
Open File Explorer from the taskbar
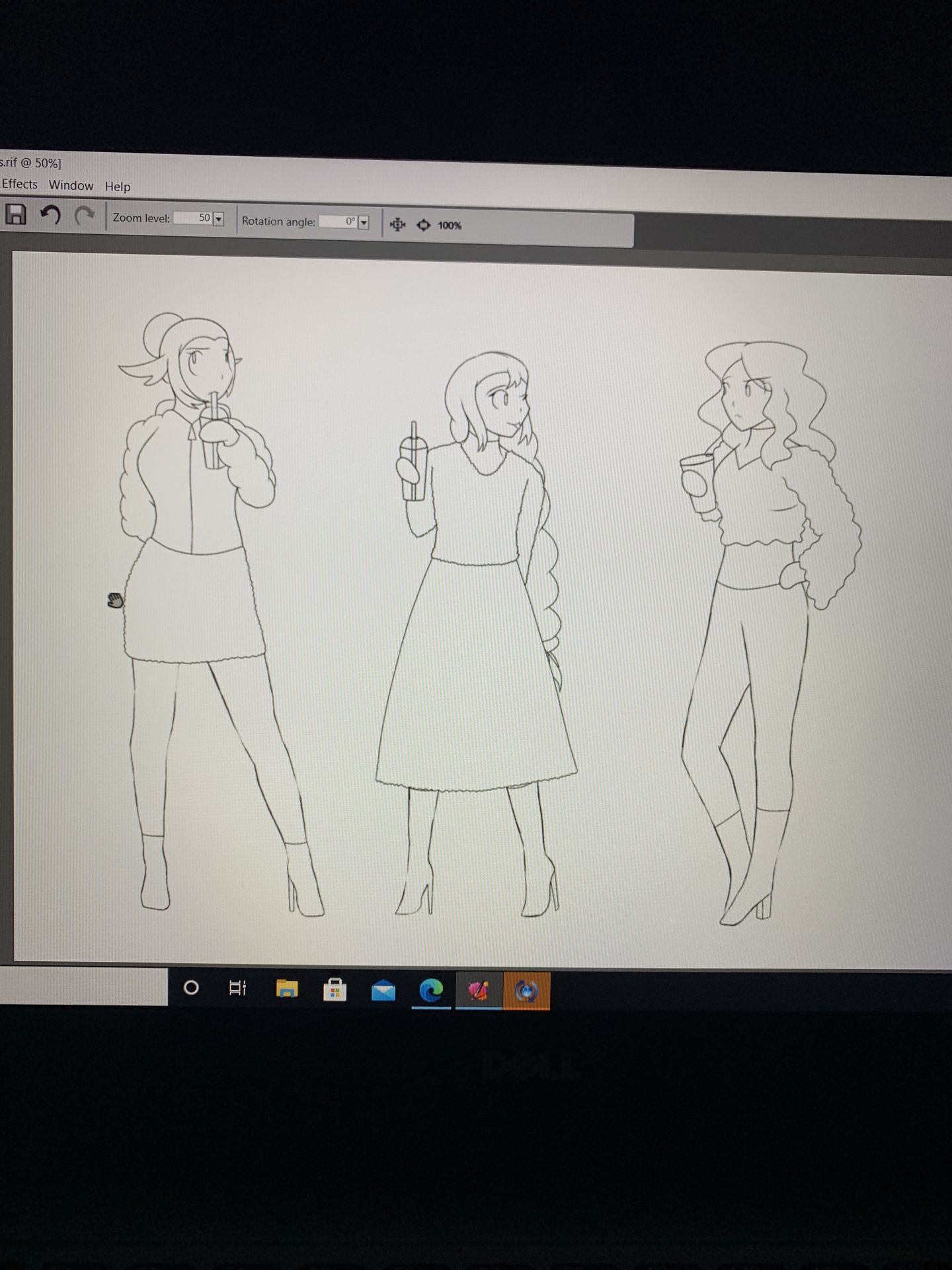[287, 989]
